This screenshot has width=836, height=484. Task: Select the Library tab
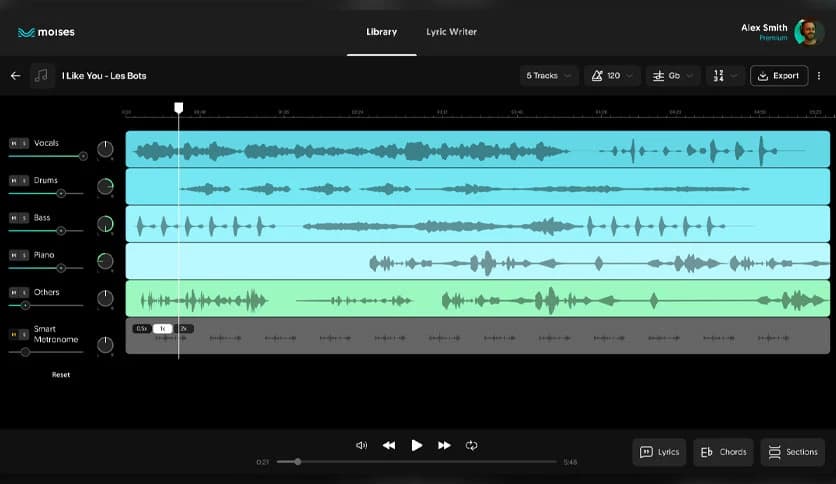[381, 32]
